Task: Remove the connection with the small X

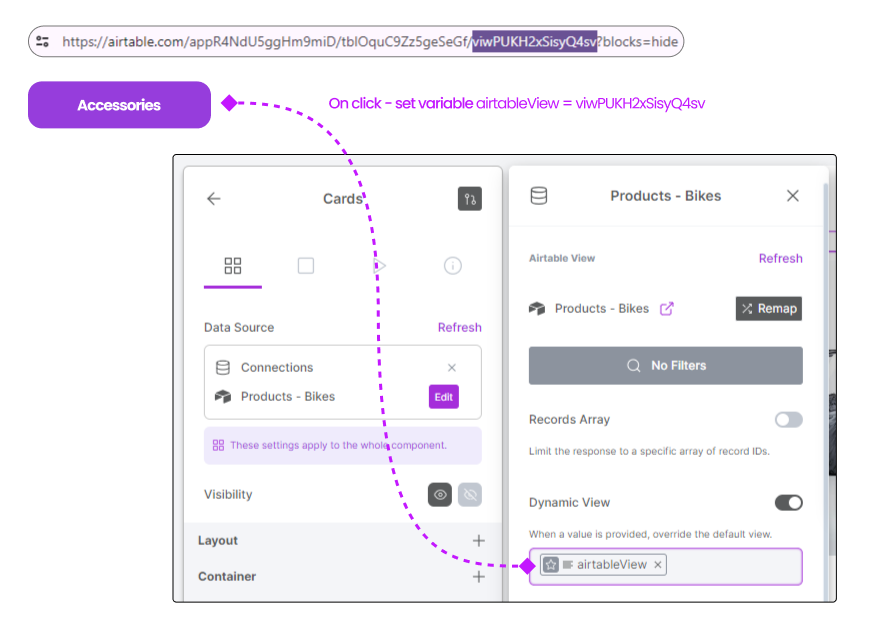Action: pyautogui.click(x=452, y=368)
